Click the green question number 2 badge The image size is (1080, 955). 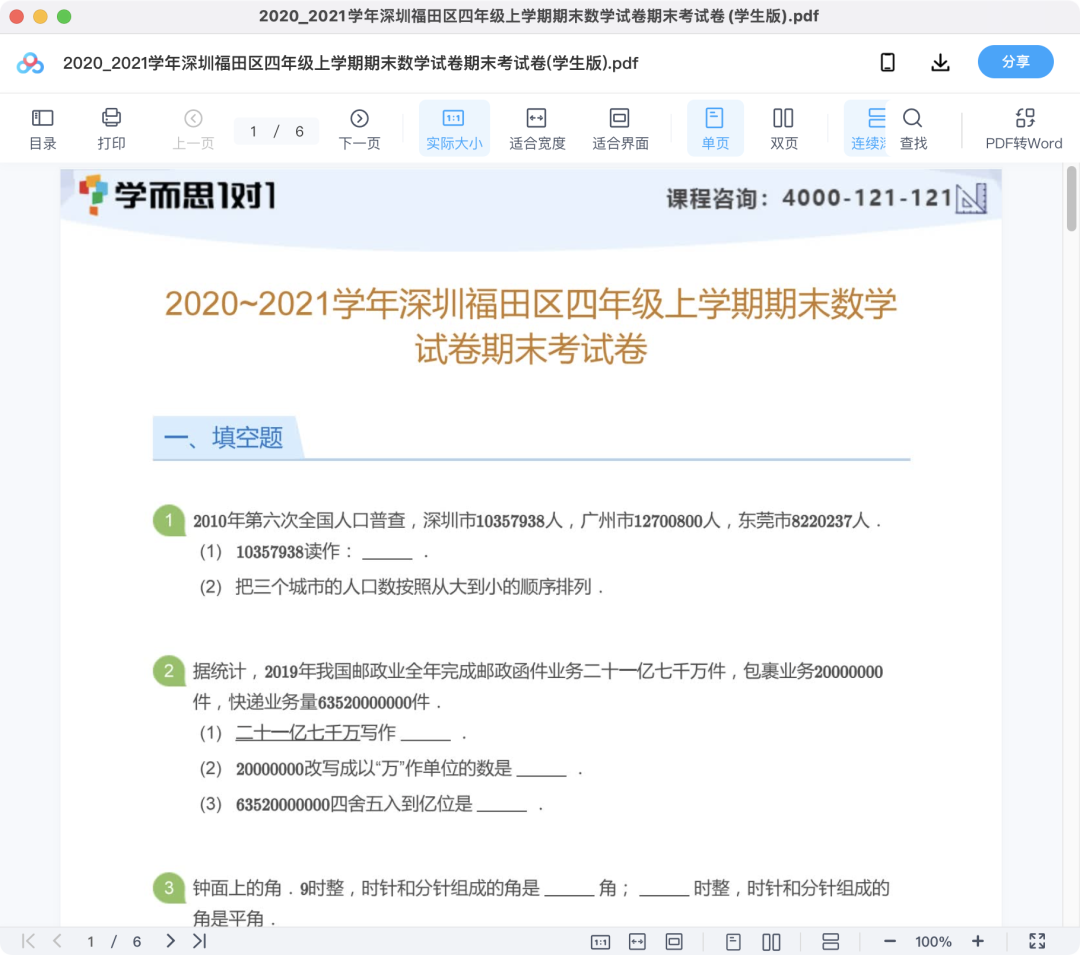pyautogui.click(x=169, y=671)
